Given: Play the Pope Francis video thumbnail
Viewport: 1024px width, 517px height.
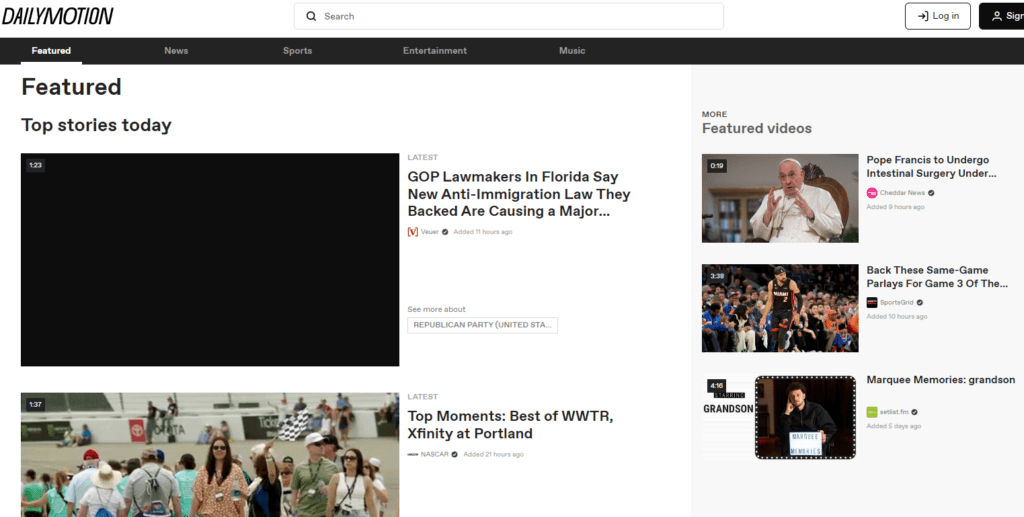Looking at the screenshot, I should point(780,198).
